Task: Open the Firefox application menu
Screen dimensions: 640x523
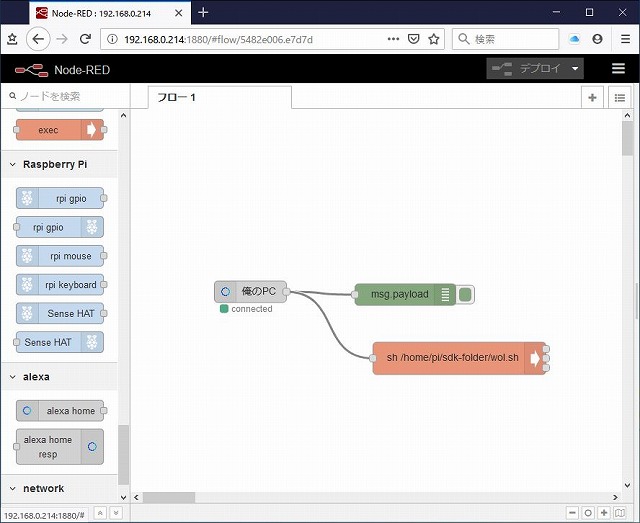Action: point(625,39)
